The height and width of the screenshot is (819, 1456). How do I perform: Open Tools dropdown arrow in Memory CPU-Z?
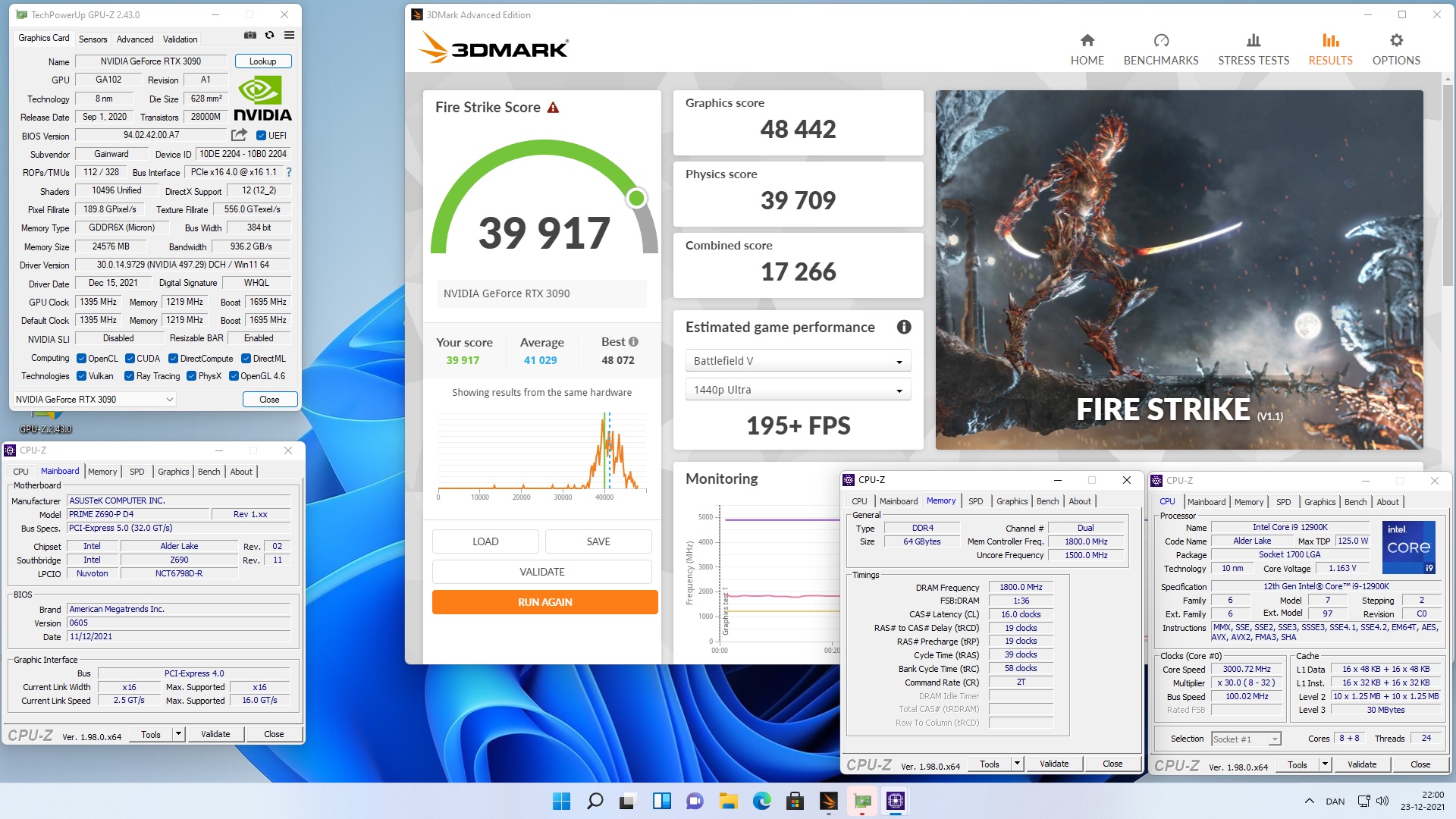1017,764
